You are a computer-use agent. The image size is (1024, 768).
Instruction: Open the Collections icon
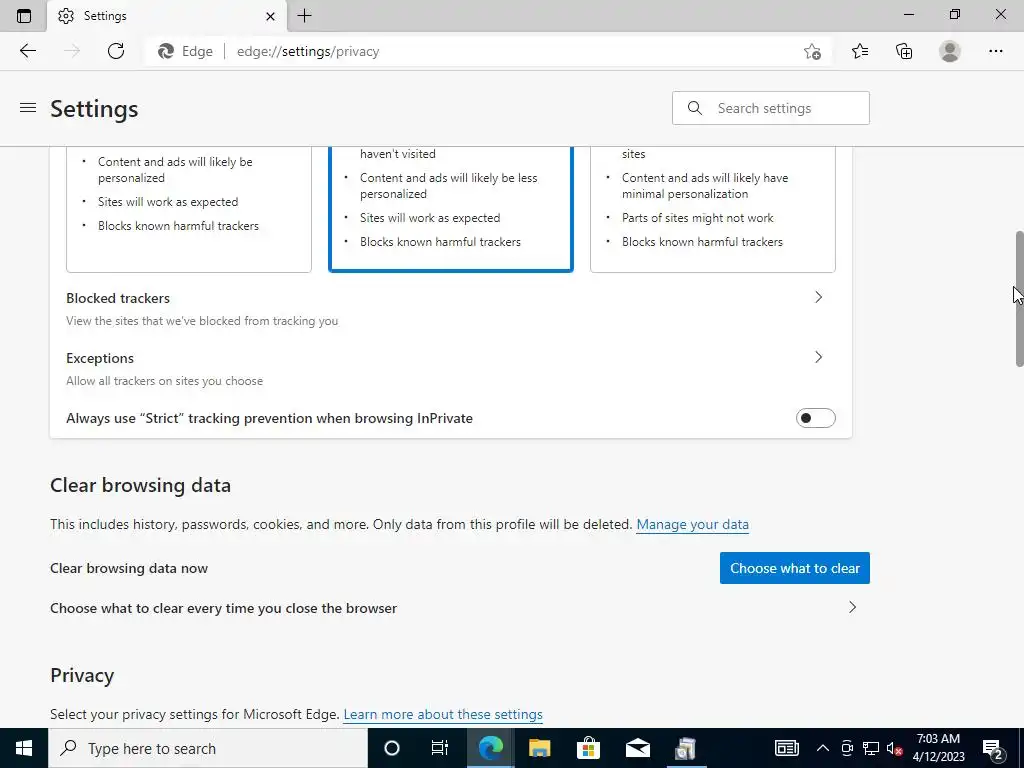pos(904,51)
